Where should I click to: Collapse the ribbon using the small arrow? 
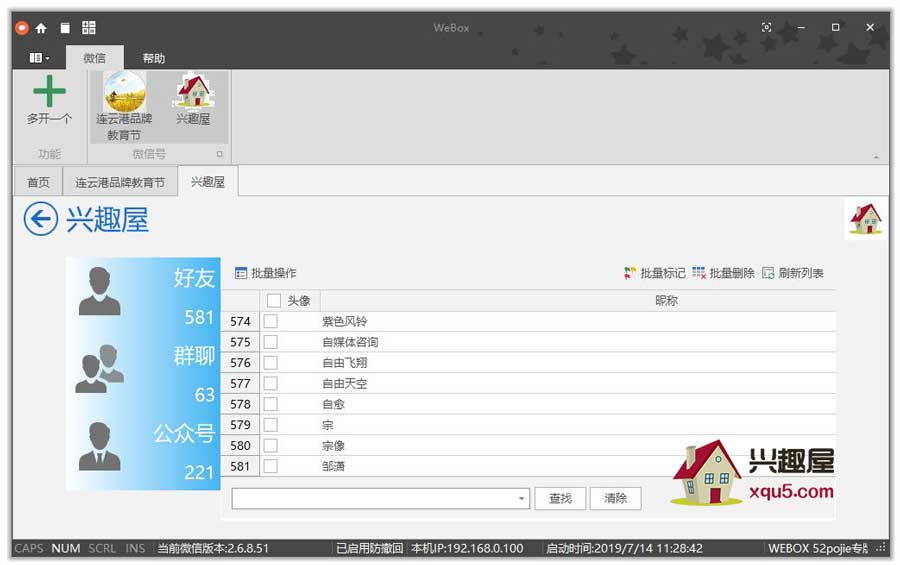tap(876, 157)
